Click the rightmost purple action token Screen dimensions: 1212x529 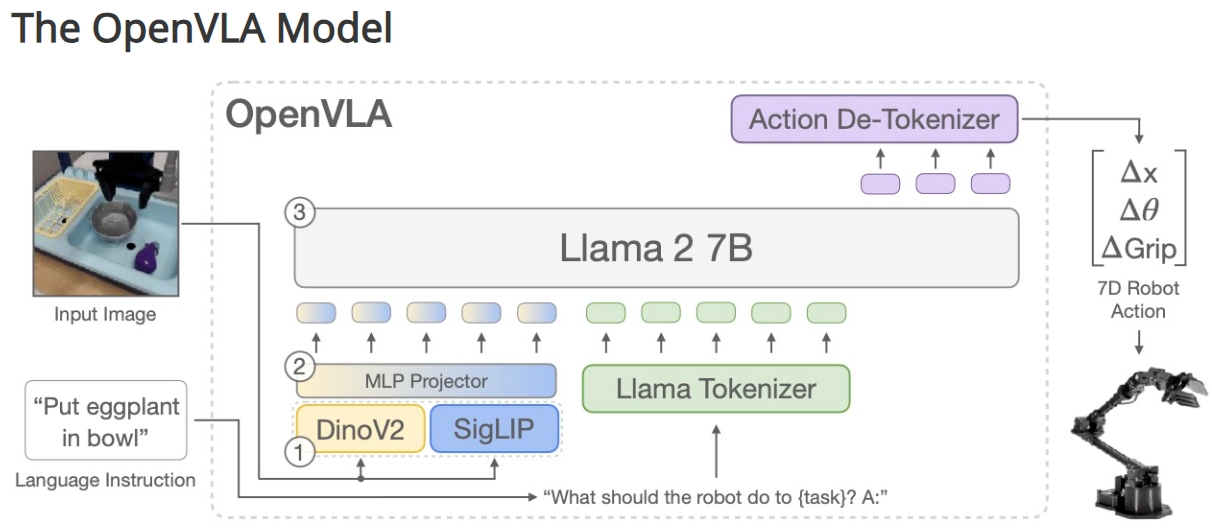[991, 184]
